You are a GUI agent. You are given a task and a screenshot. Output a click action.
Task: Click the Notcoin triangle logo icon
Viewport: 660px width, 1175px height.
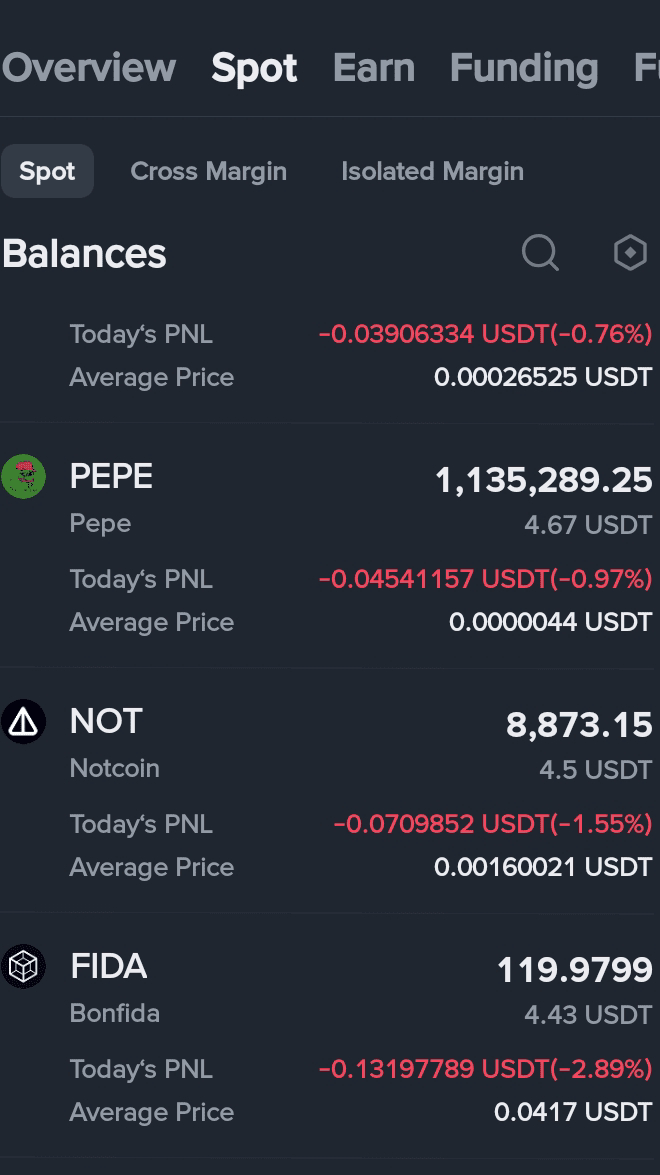23,721
